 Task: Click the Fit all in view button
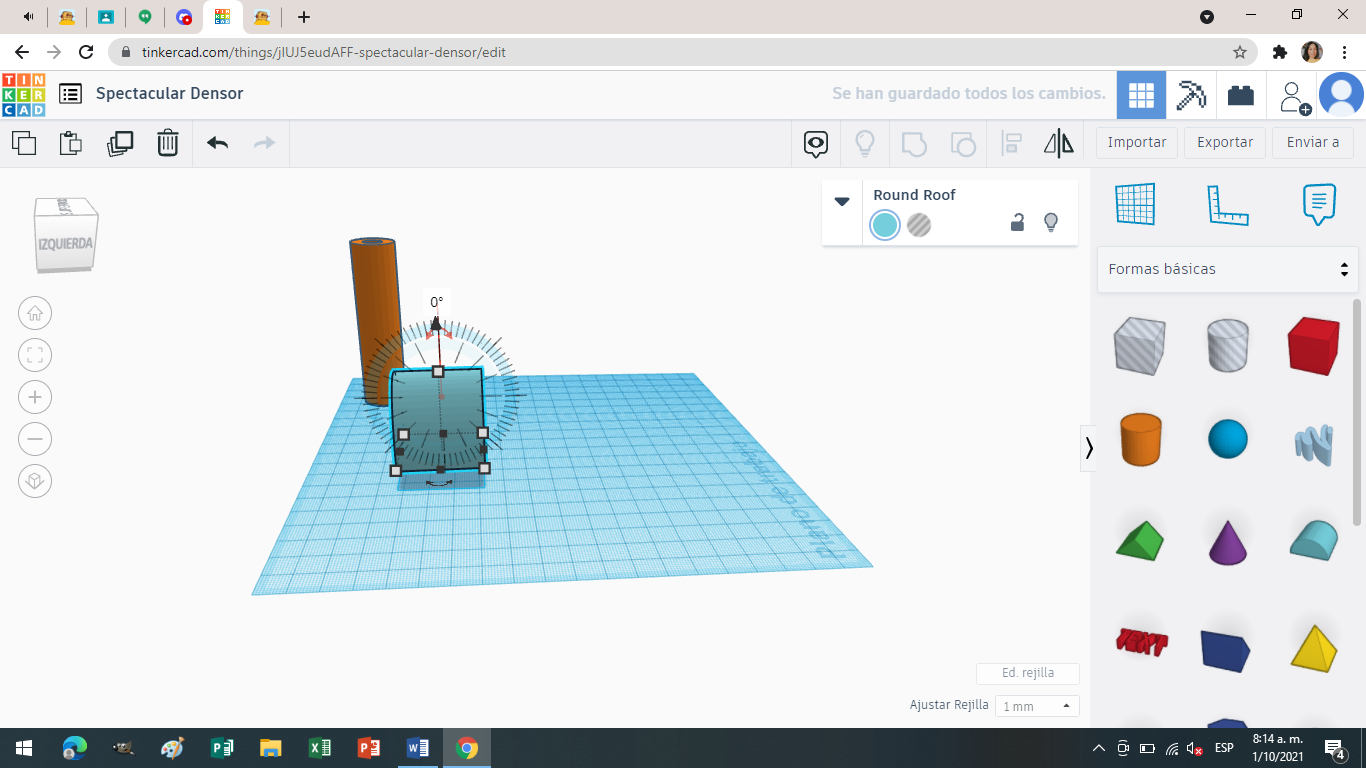tap(35, 355)
